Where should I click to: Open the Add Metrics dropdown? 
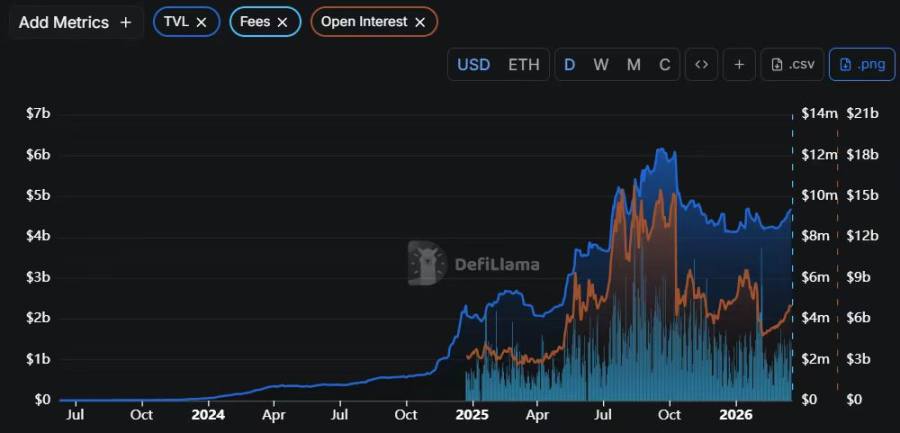click(75, 22)
